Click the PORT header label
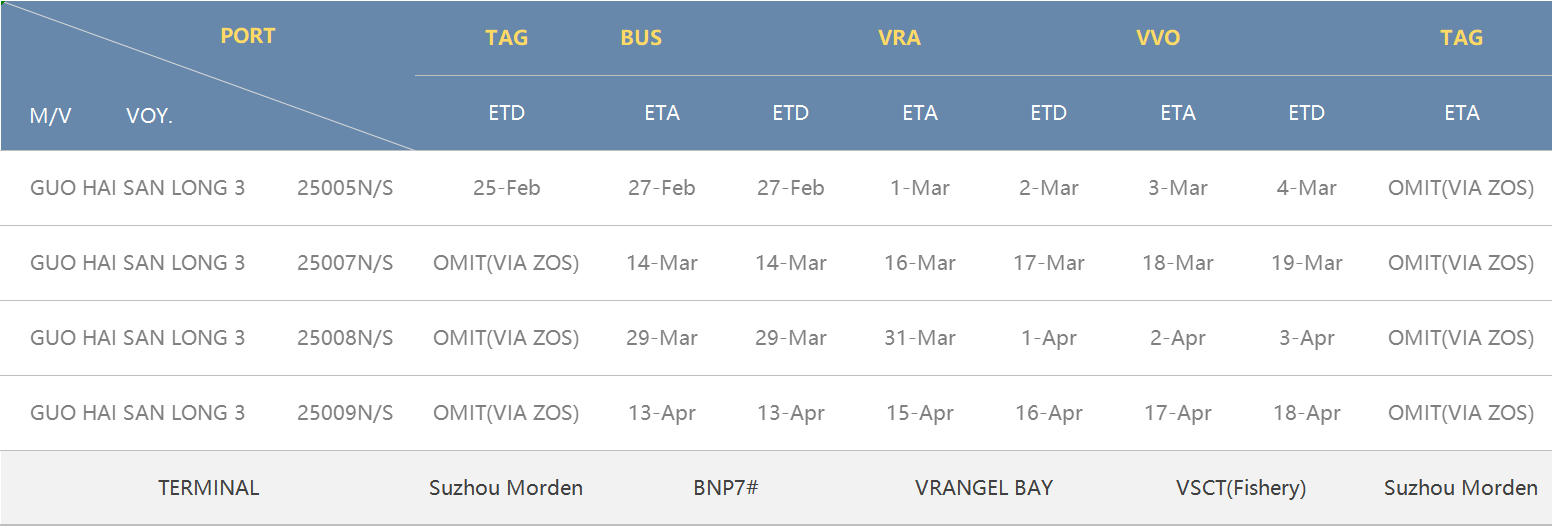The height and width of the screenshot is (526, 1552). (248, 36)
